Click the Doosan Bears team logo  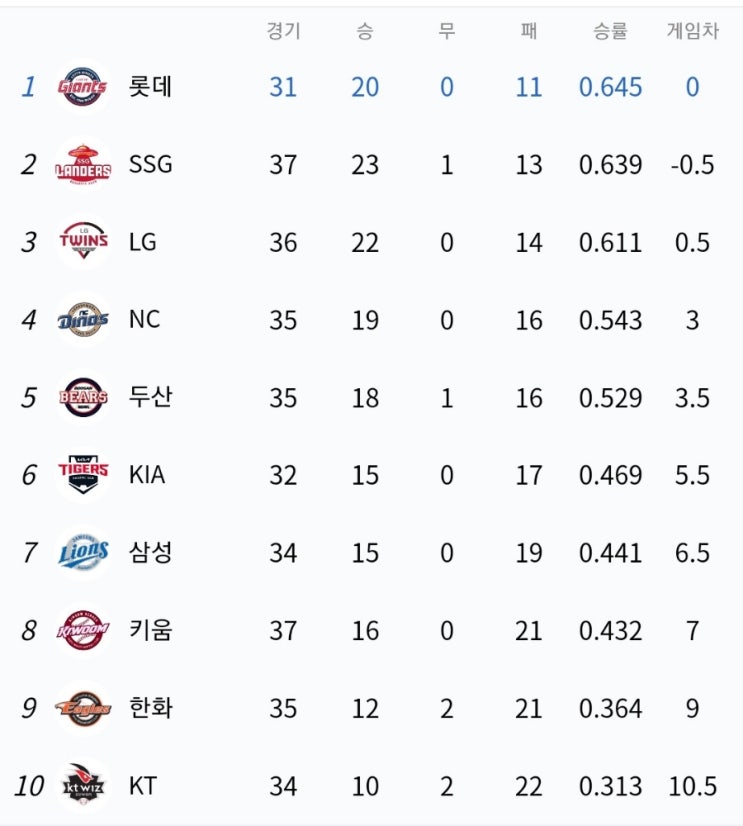click(x=83, y=397)
